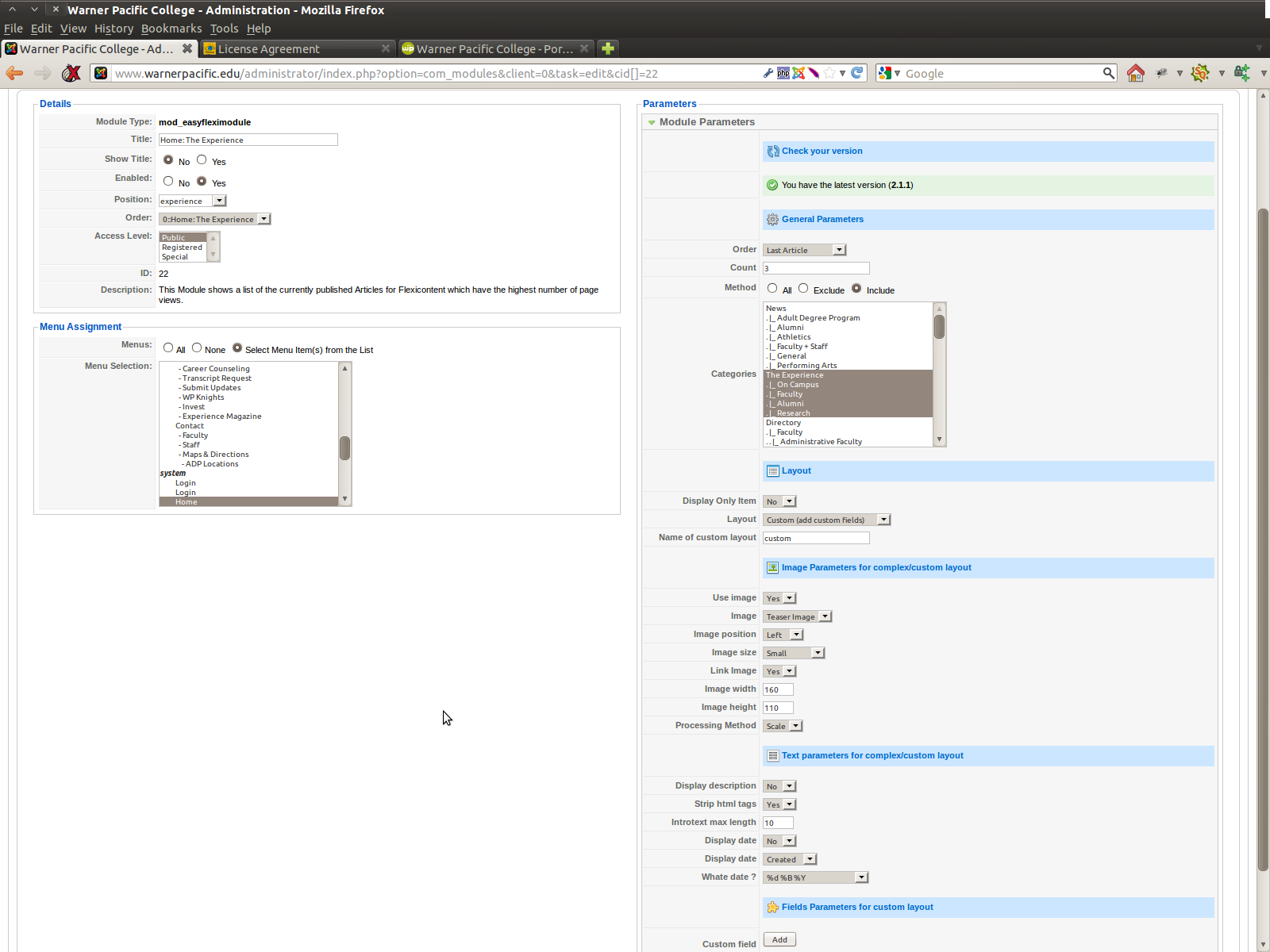Click the green checkmark latest version icon

pyautogui.click(x=772, y=185)
